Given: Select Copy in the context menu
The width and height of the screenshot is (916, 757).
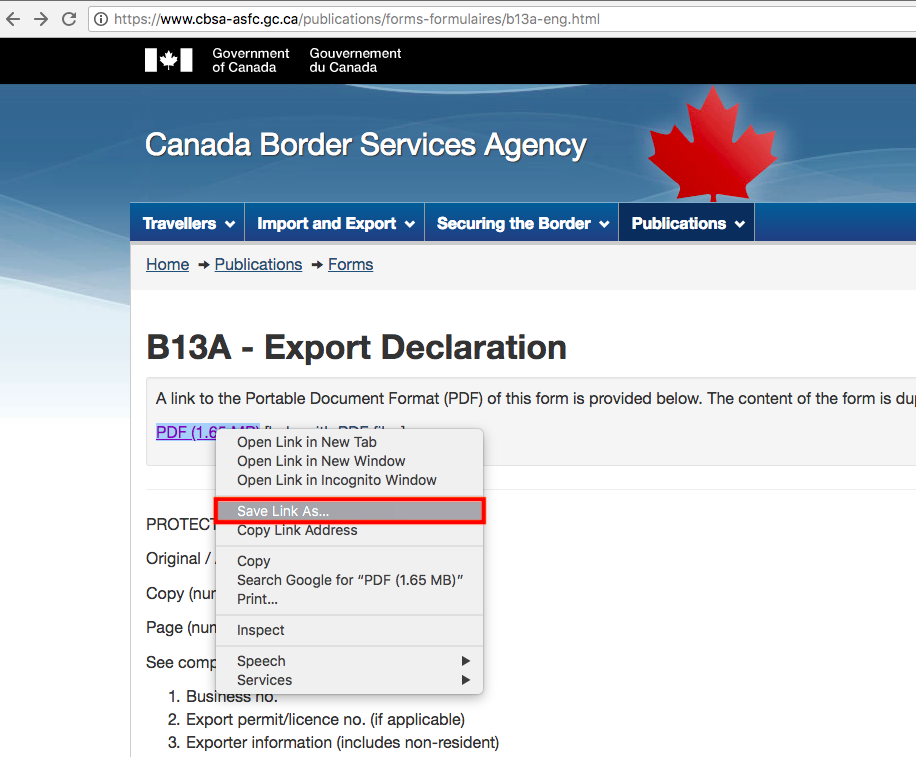Looking at the screenshot, I should (x=349, y=561).
